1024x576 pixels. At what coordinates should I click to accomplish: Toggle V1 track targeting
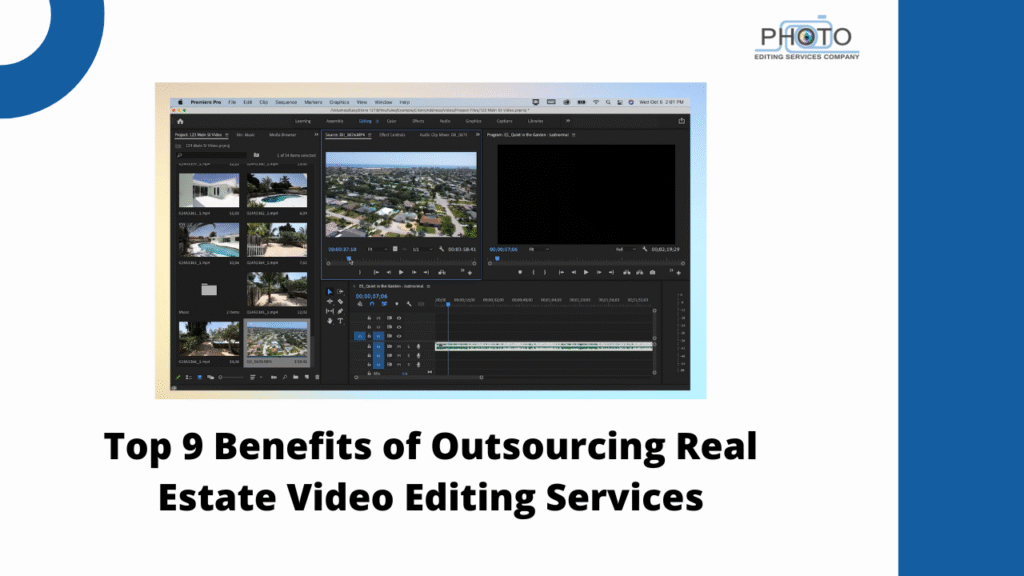[x=378, y=336]
